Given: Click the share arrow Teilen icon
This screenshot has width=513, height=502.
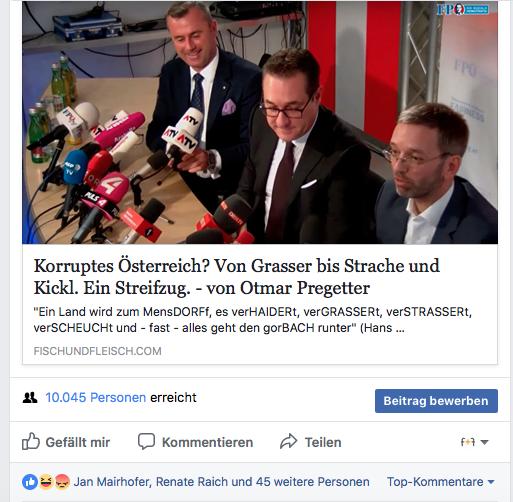Looking at the screenshot, I should (x=288, y=441).
